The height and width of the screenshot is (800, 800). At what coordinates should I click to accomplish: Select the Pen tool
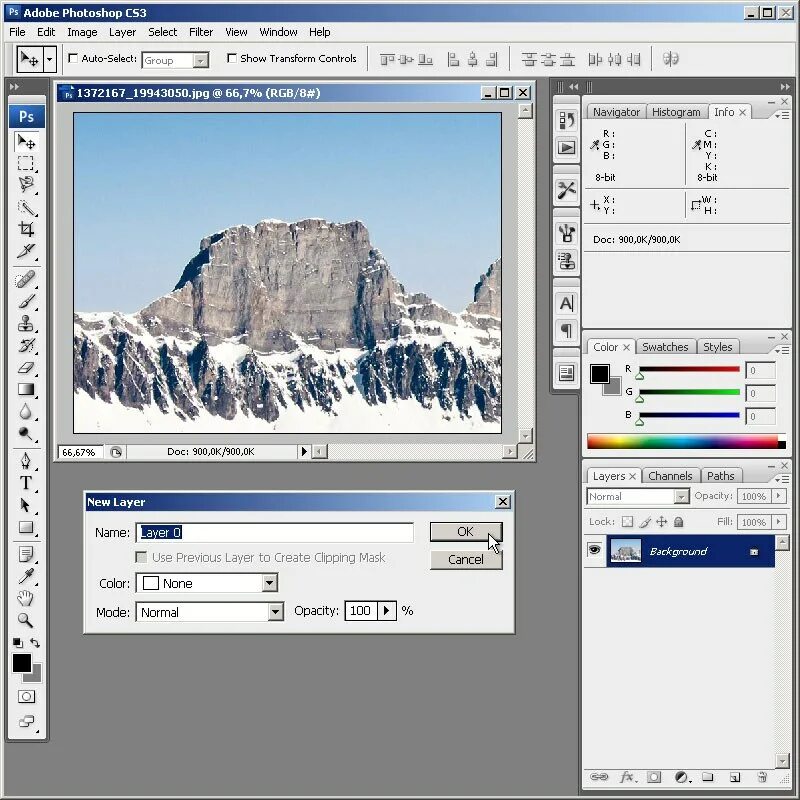pos(26,461)
